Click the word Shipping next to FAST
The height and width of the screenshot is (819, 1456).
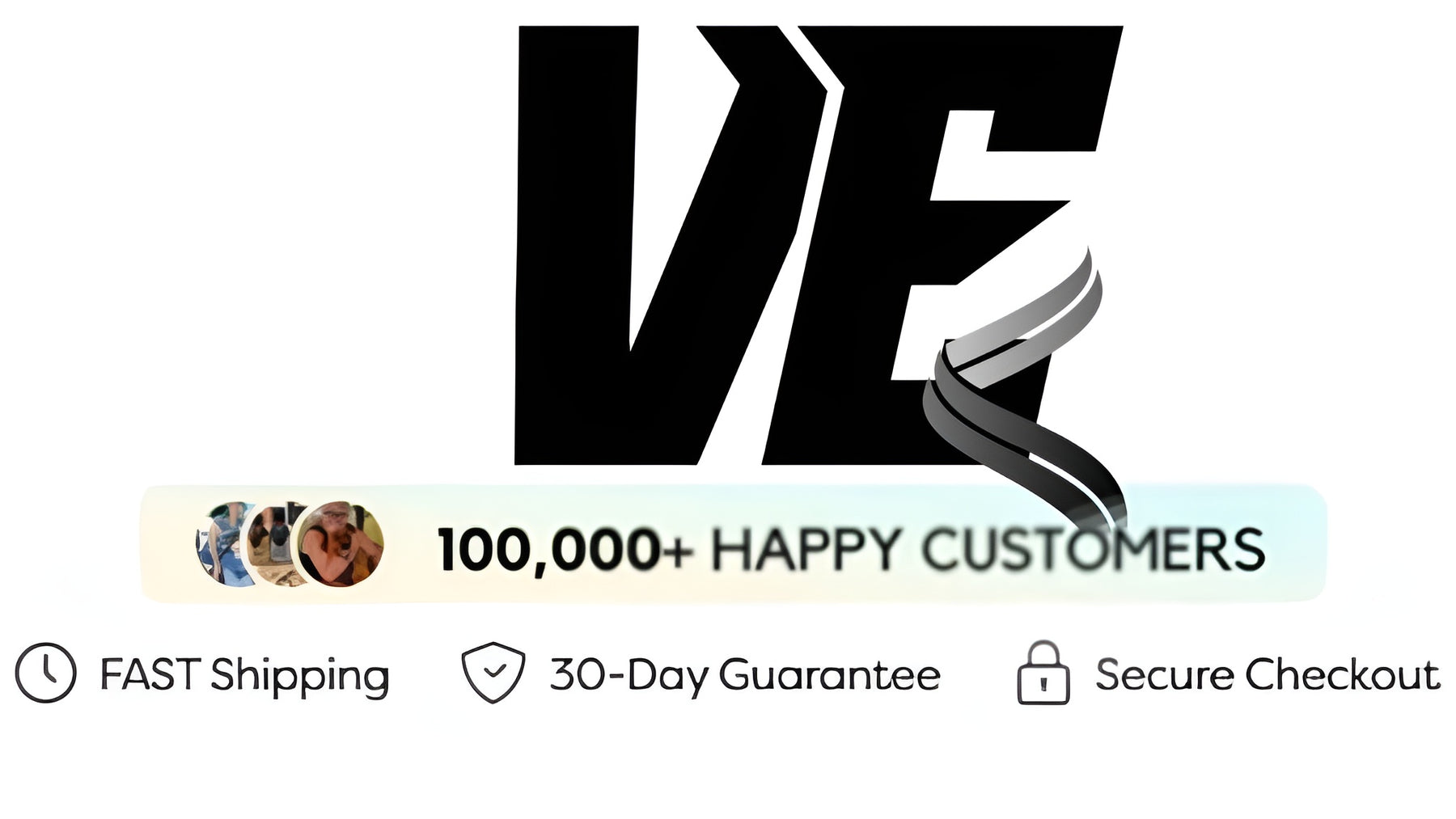pyautogui.click(x=300, y=678)
